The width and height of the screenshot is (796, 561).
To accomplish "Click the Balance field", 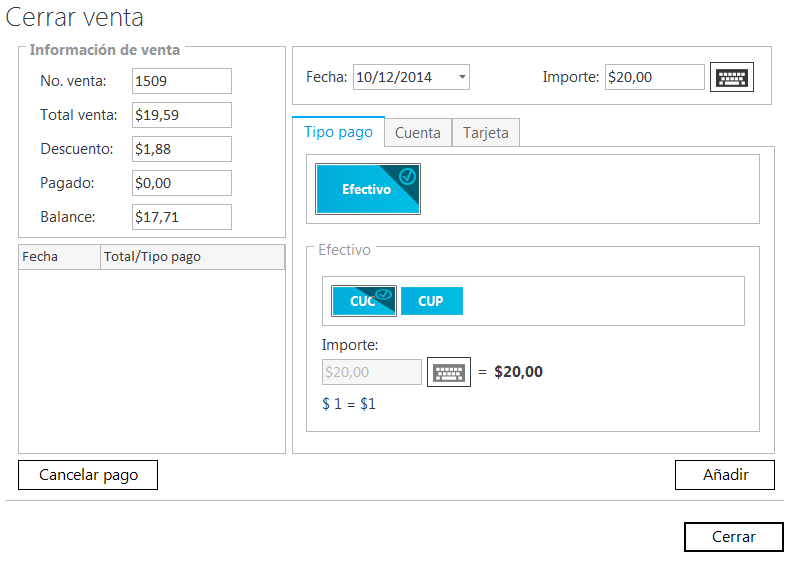I will coord(181,217).
